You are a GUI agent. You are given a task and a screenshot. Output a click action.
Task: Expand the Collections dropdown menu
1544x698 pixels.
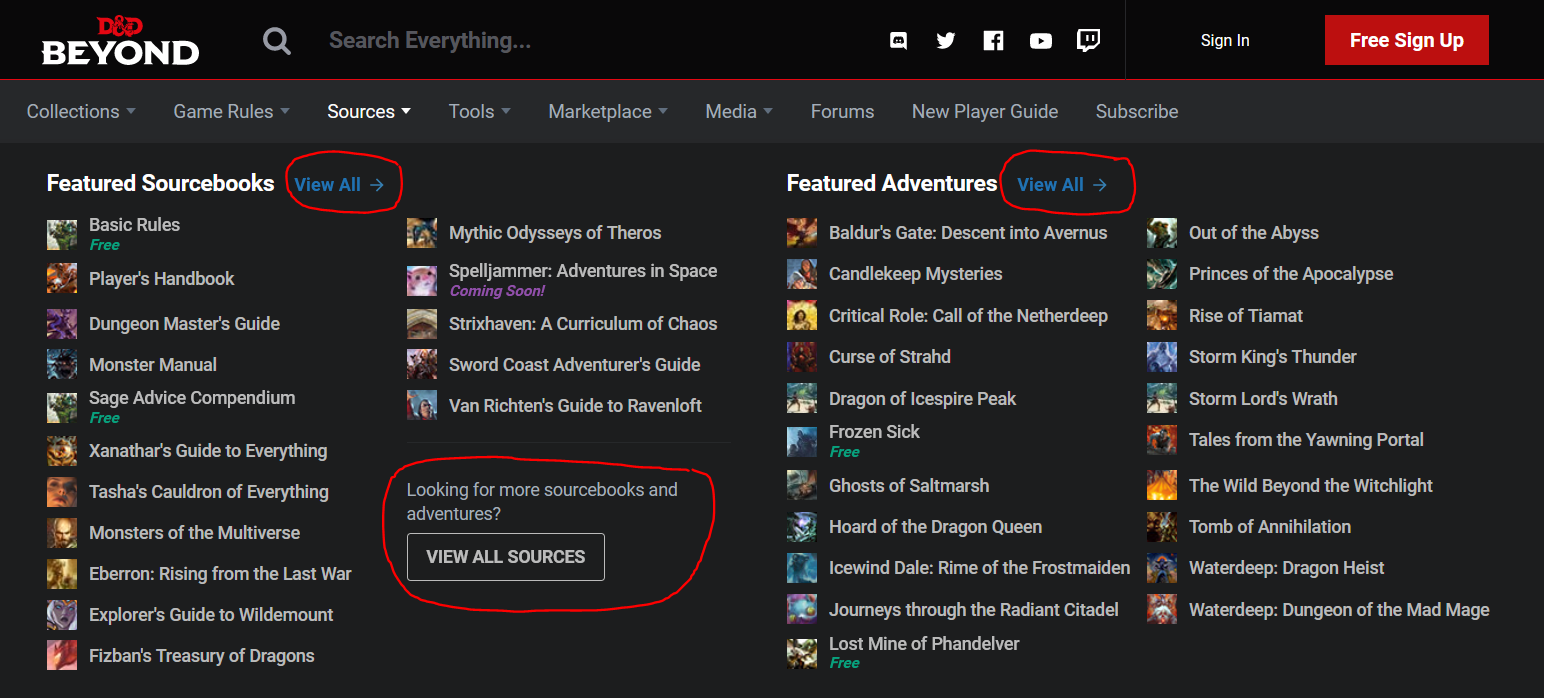click(x=81, y=111)
